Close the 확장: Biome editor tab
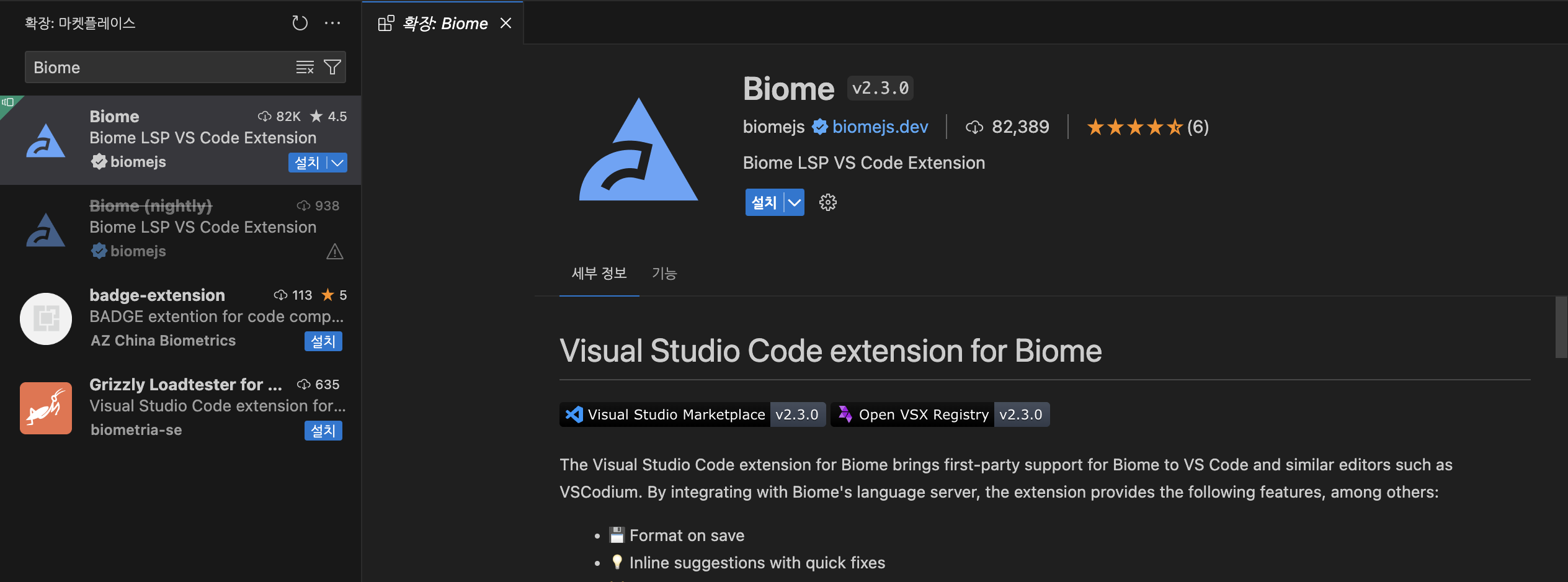Viewport: 1568px width, 582px height. click(x=506, y=24)
